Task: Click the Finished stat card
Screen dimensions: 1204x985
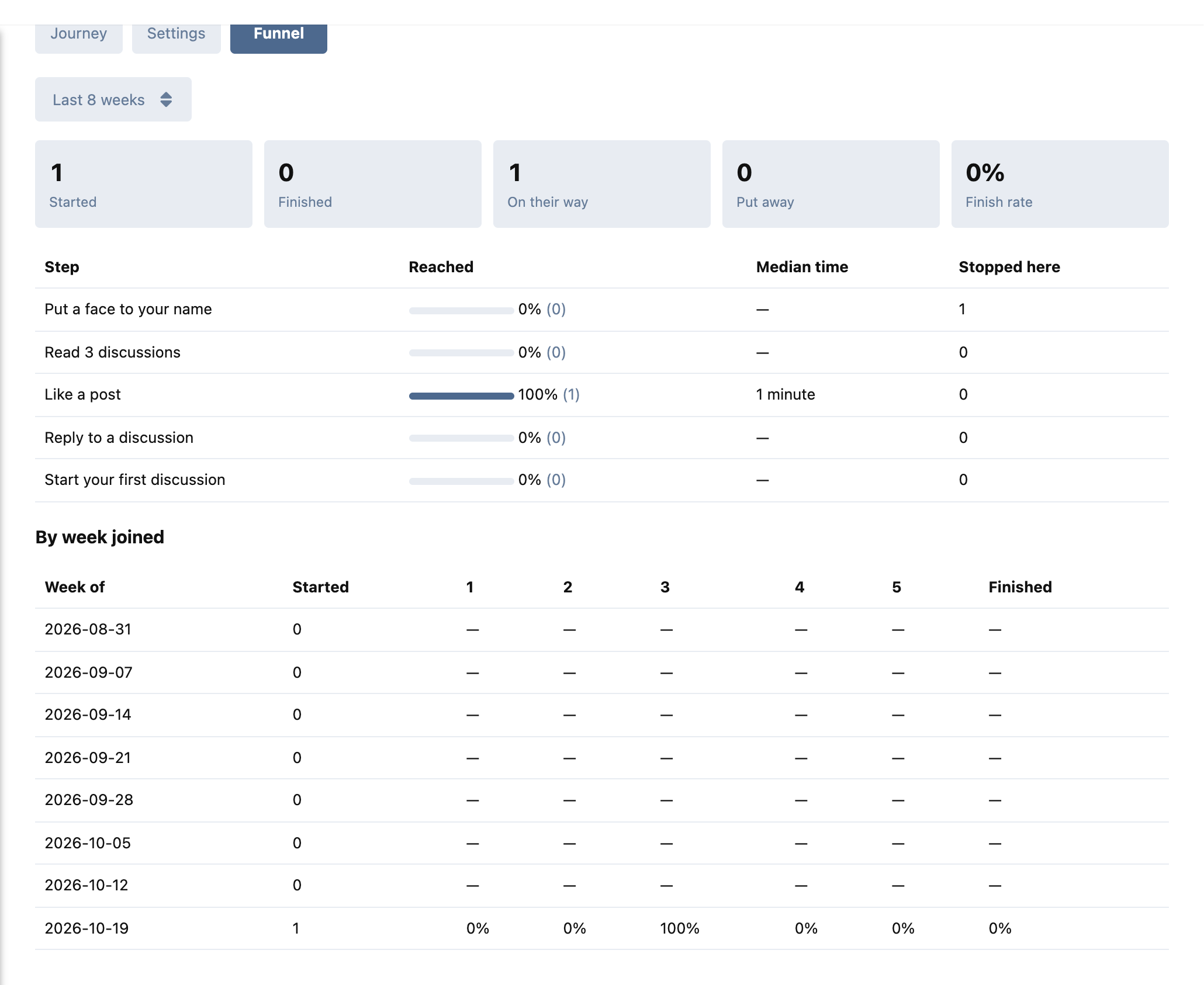Action: 373,184
